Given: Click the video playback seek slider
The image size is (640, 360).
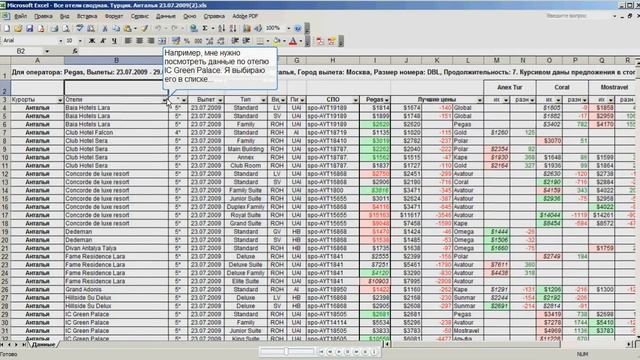Looking at the screenshot, I should 288,351.
